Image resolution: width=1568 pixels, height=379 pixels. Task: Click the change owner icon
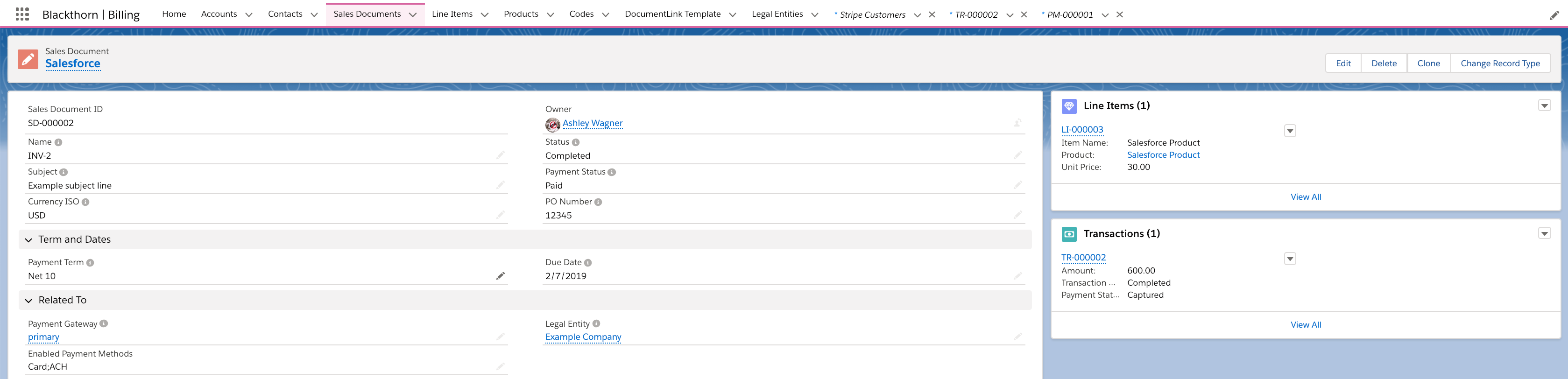[1018, 123]
